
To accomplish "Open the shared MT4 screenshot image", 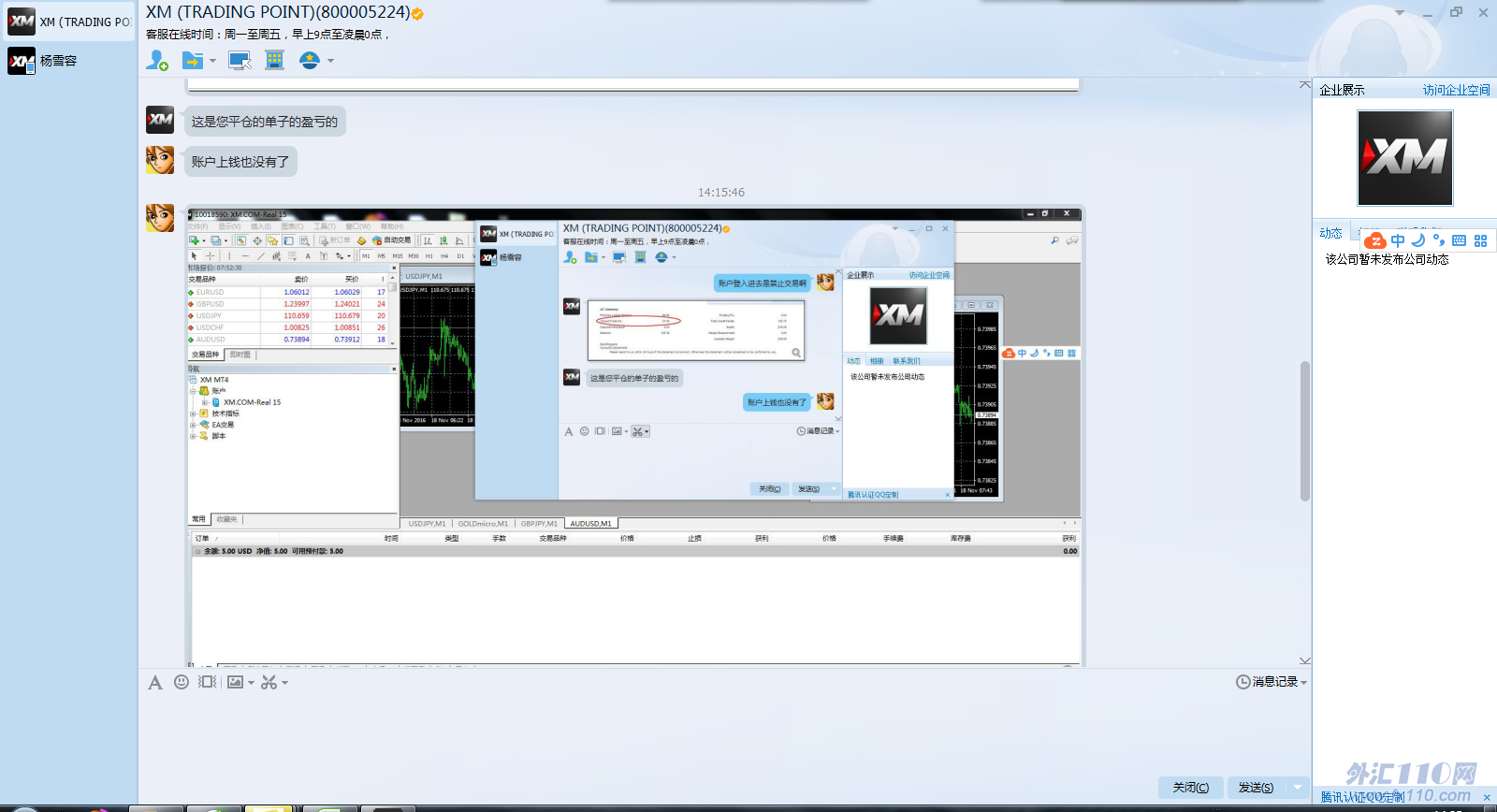I will tap(634, 436).
